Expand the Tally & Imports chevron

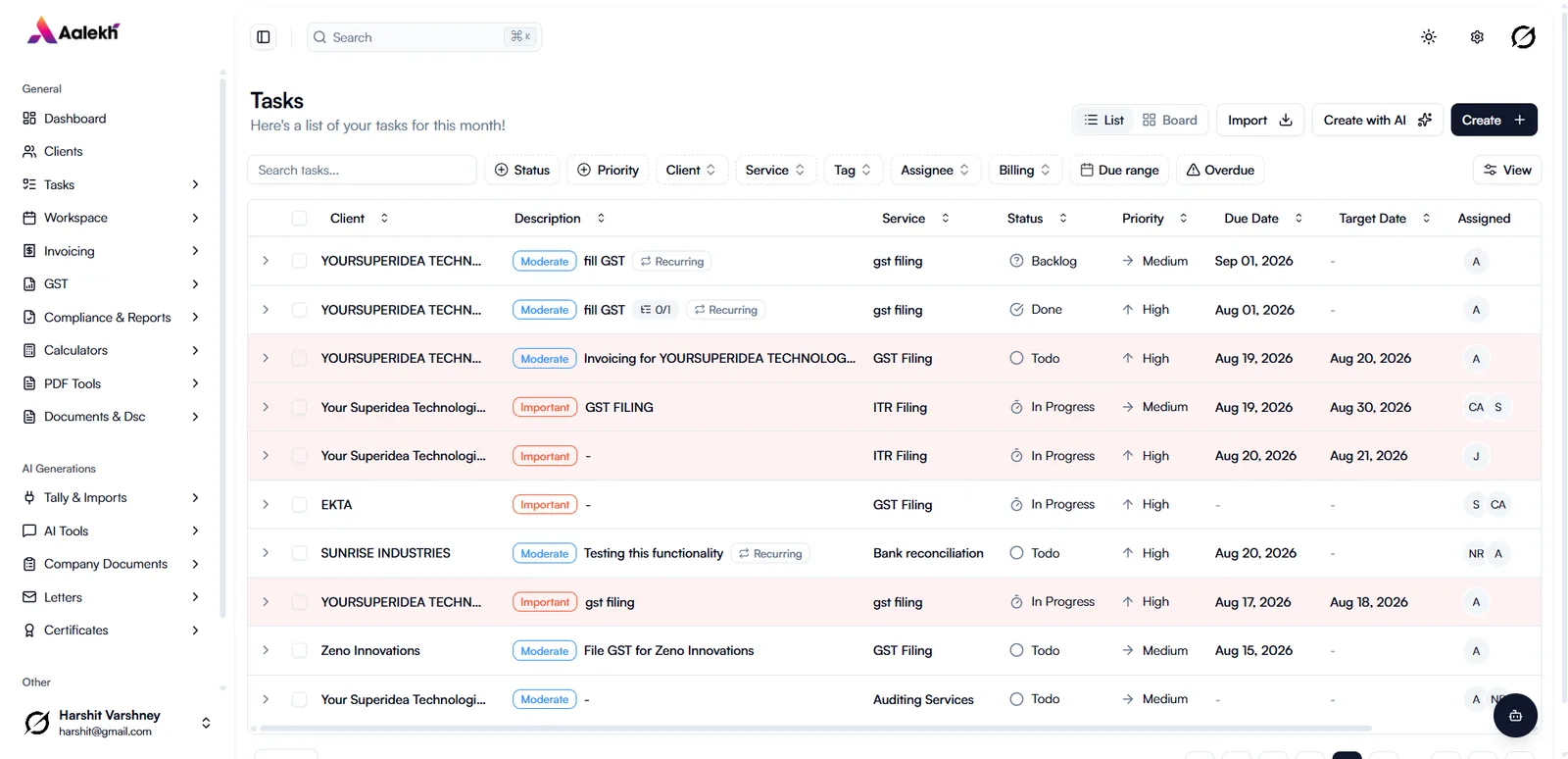tap(195, 497)
